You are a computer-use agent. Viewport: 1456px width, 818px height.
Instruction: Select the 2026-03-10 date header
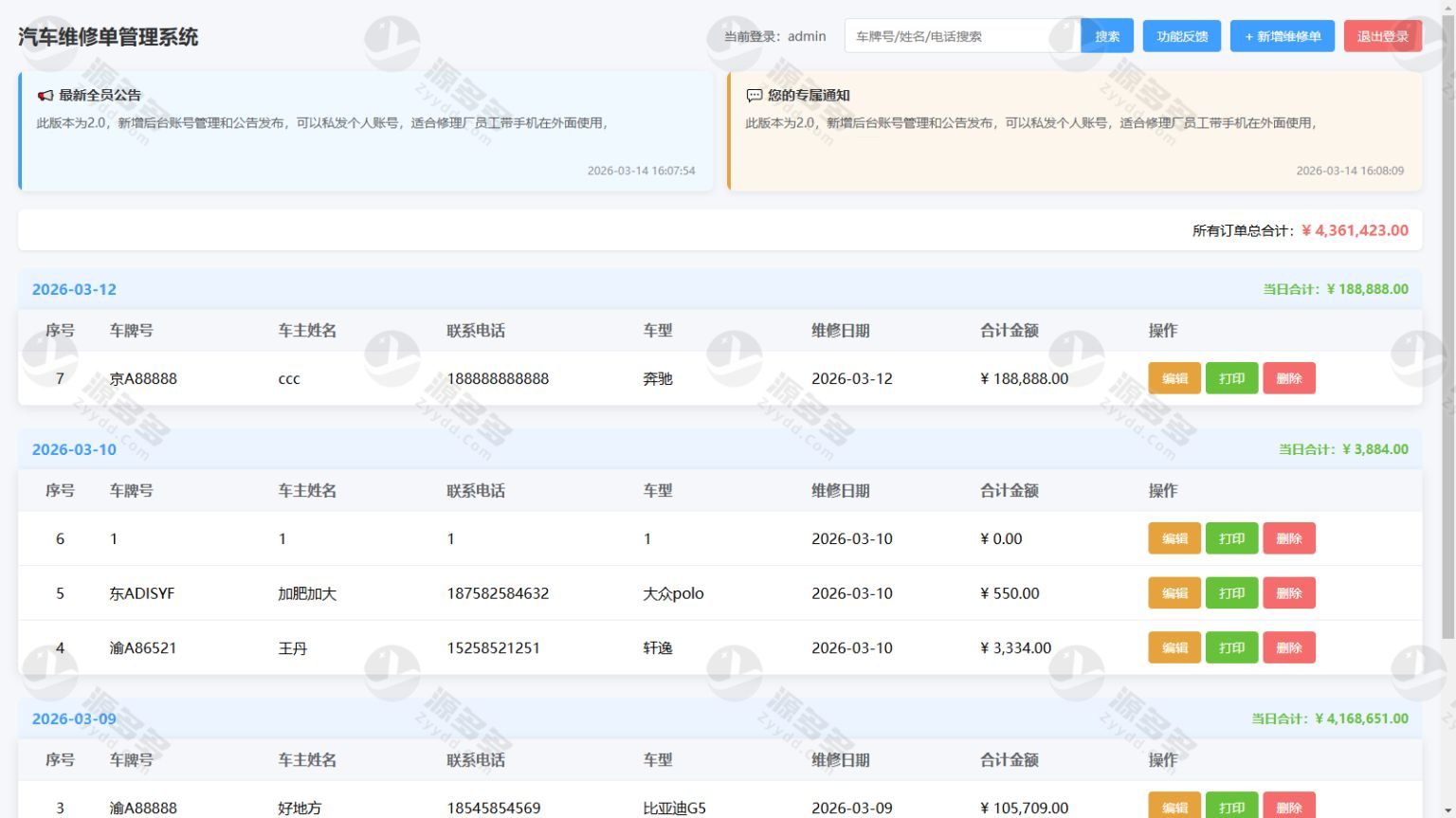tap(74, 449)
